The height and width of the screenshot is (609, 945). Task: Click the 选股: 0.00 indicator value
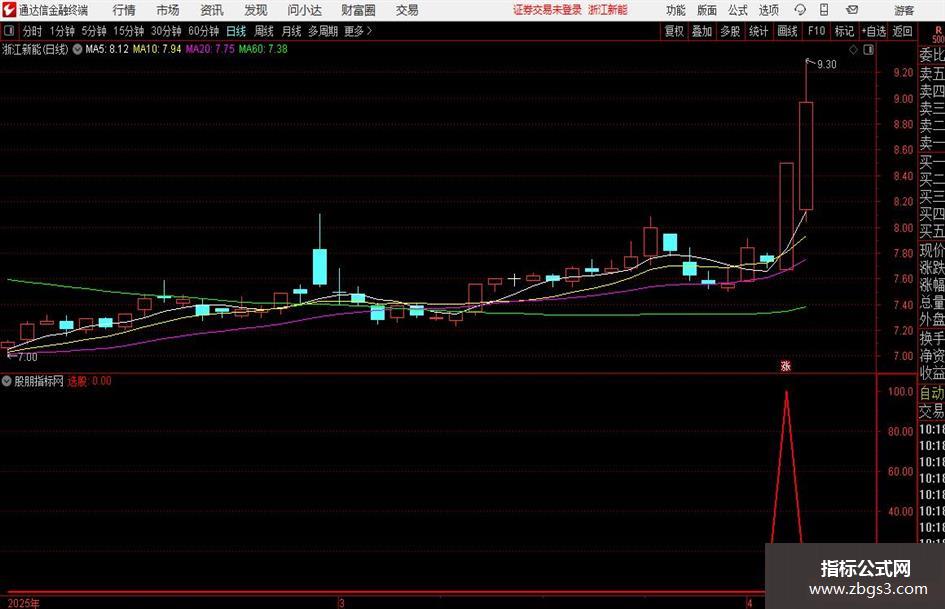pyautogui.click(x=89, y=381)
